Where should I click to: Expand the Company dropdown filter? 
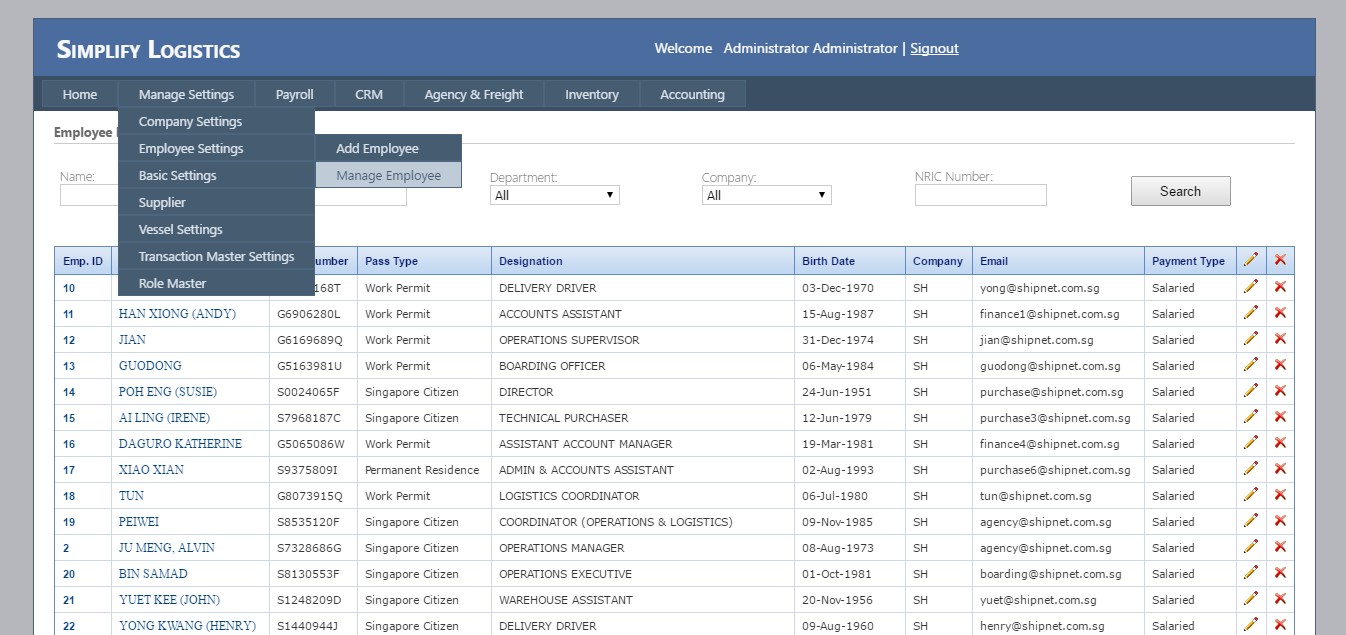(766, 195)
